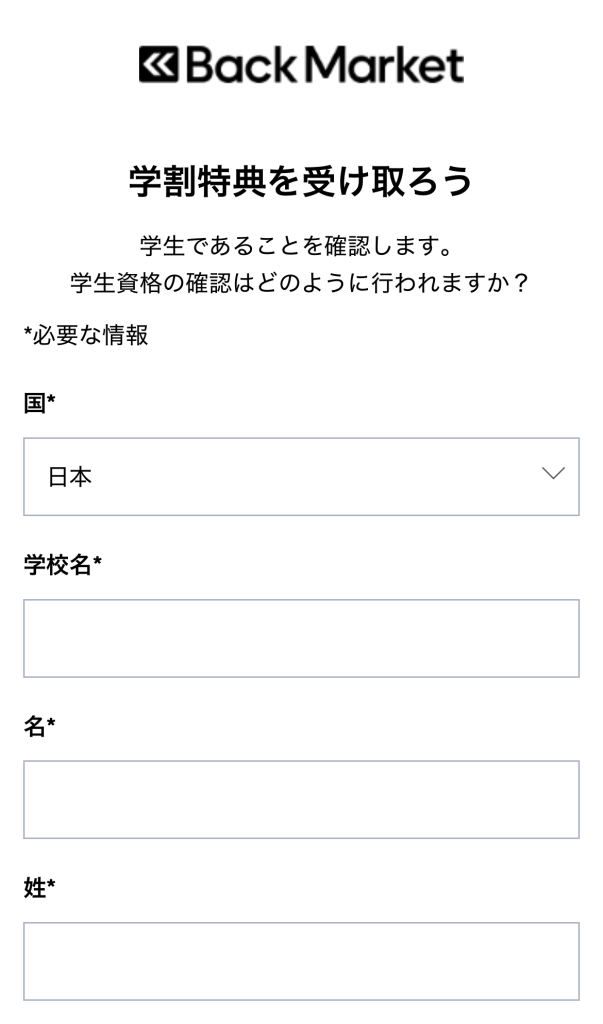This screenshot has width=603, height=1024.
Task: Click into the 姓 last name text box
Action: [300, 961]
